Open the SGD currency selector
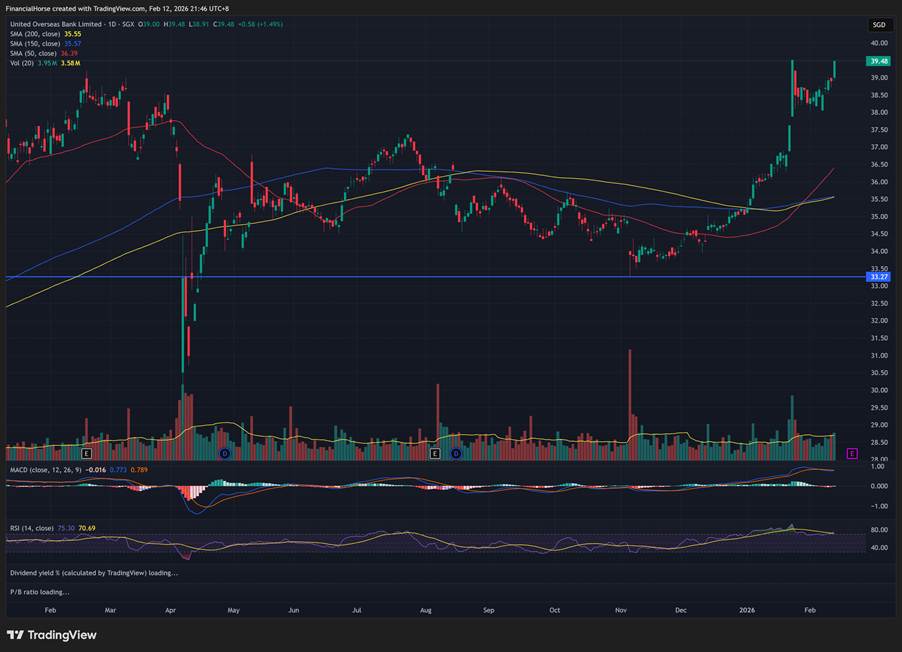902x652 pixels. 879,25
